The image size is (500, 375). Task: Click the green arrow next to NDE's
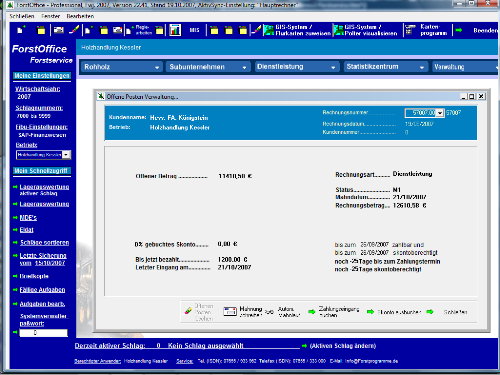[x=15, y=218]
